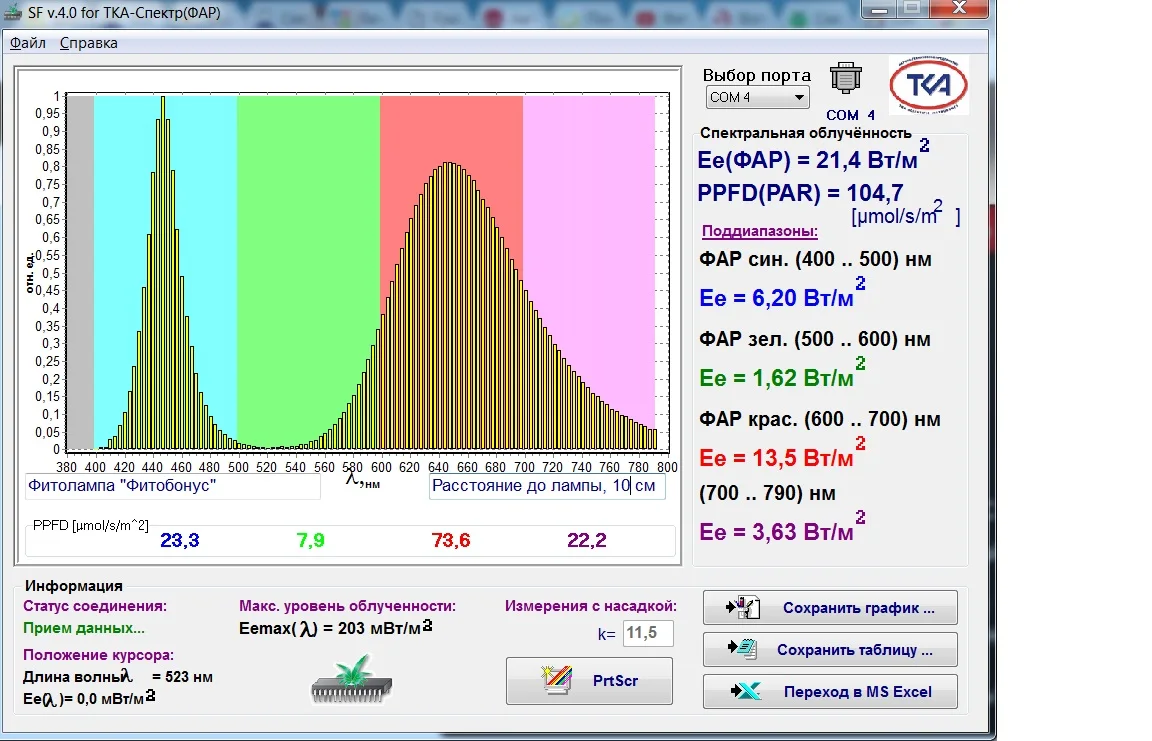Click the save table notepad icon
Screen dimensions: 1152x741
(742, 649)
